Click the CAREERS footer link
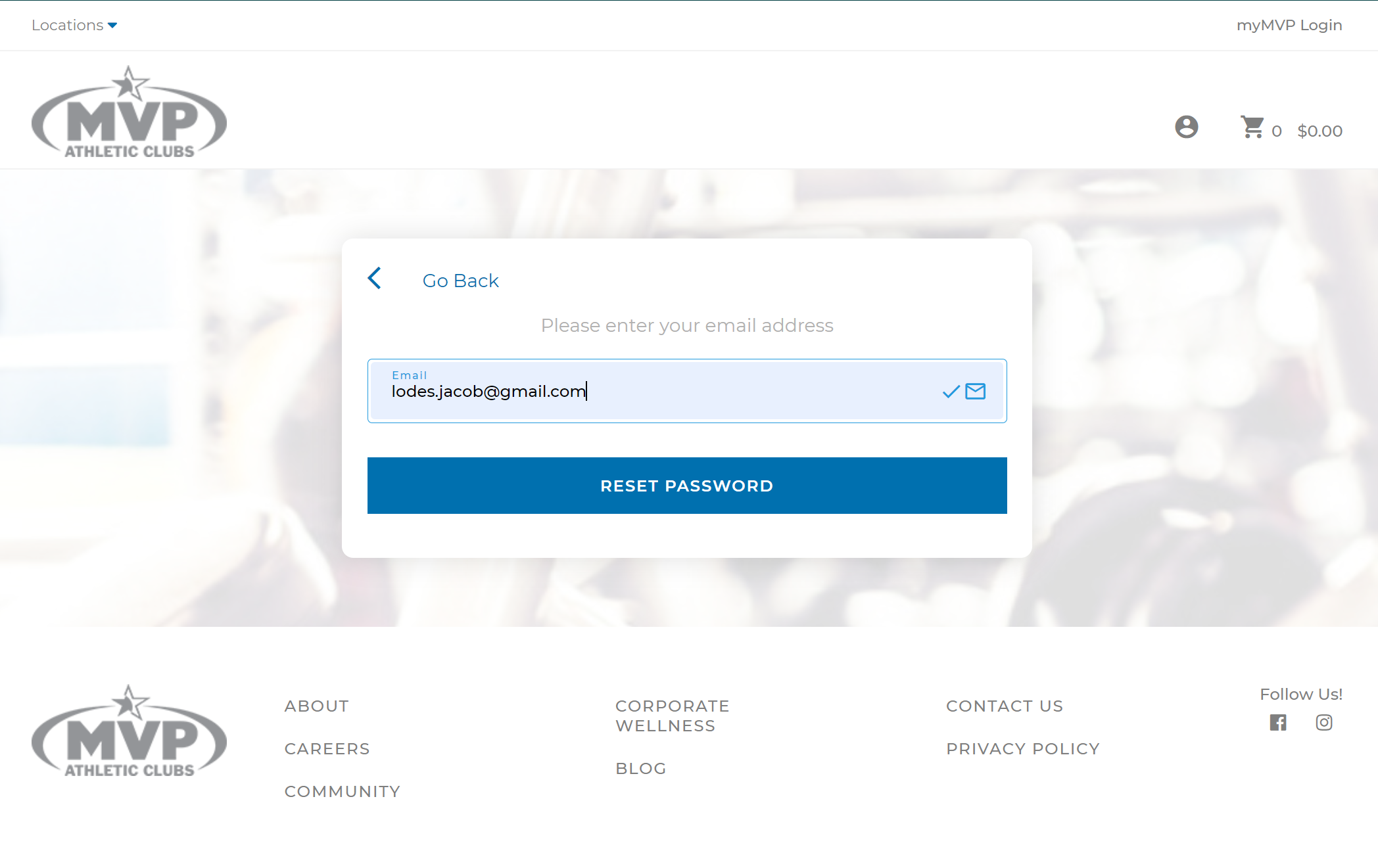 pos(326,748)
